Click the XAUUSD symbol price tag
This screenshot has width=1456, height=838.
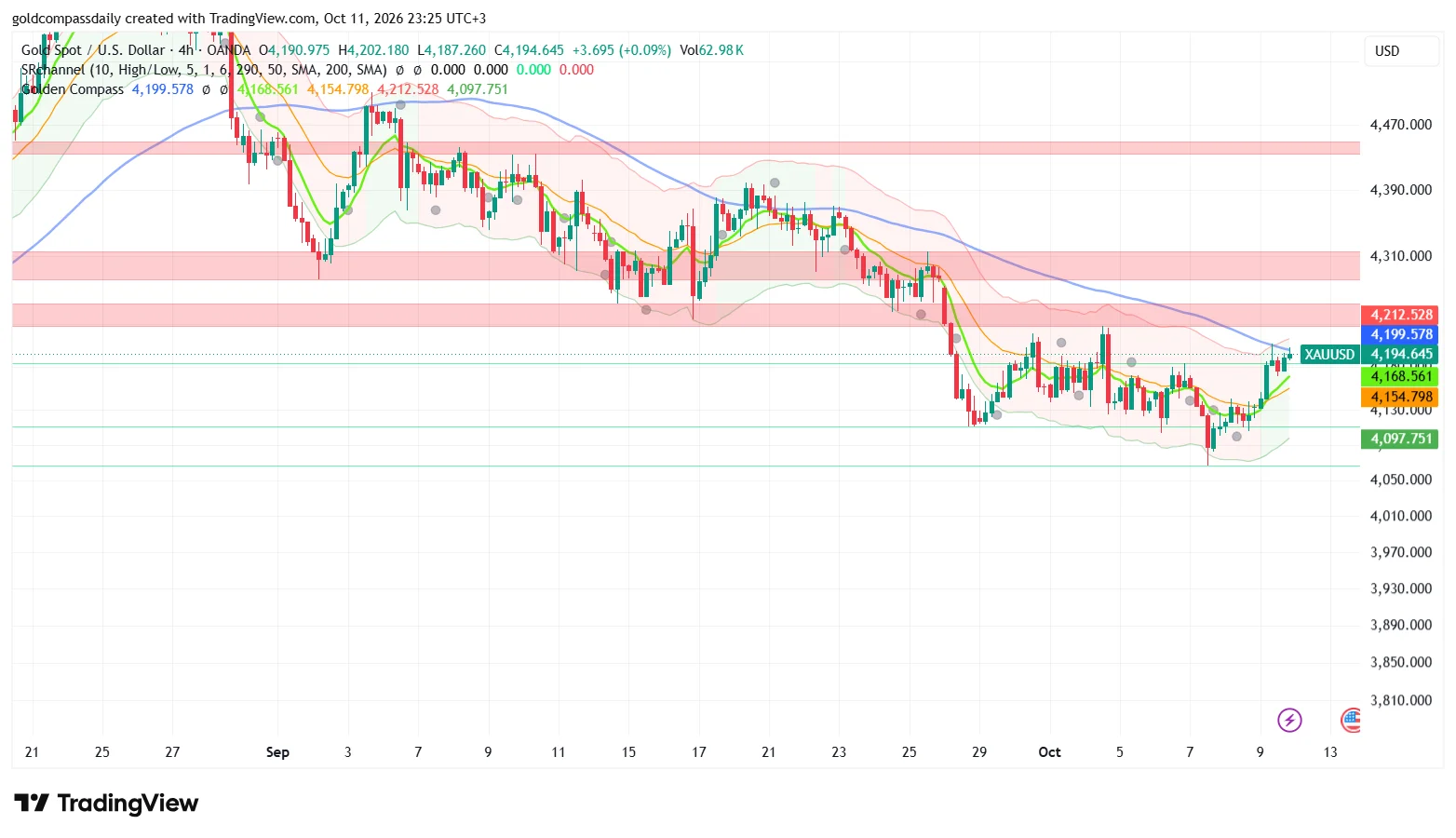(x=1329, y=355)
